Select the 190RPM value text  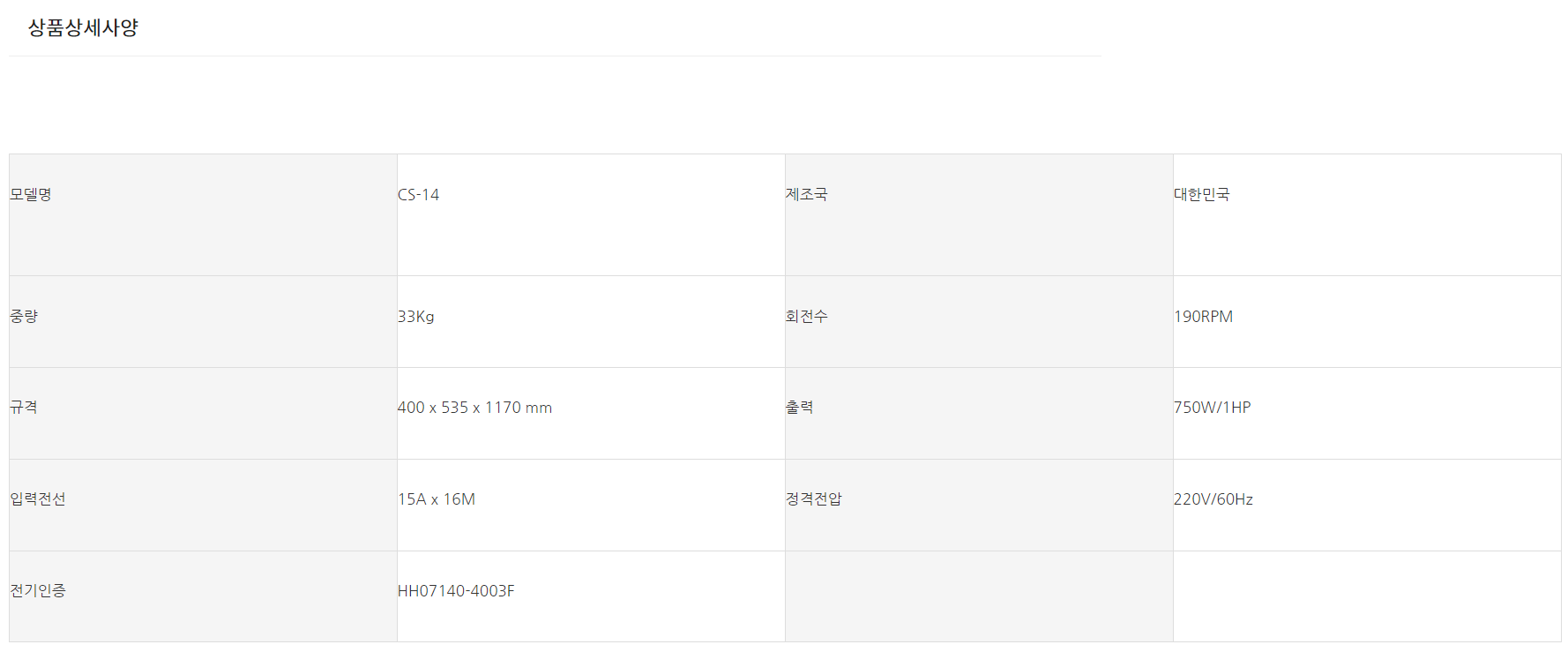click(x=1203, y=317)
